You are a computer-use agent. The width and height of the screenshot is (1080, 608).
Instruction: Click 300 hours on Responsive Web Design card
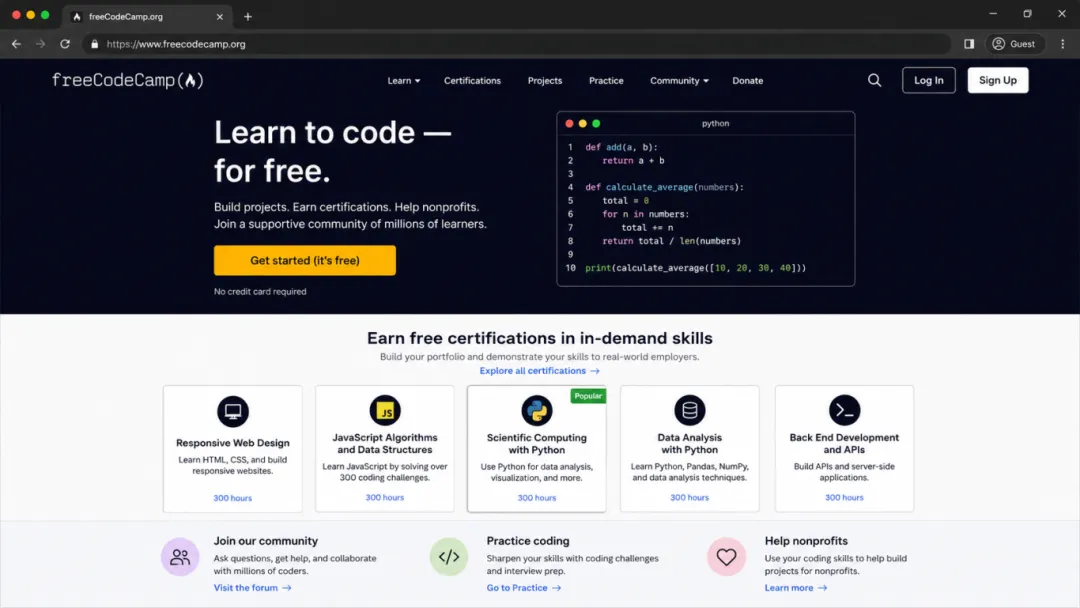[233, 498]
